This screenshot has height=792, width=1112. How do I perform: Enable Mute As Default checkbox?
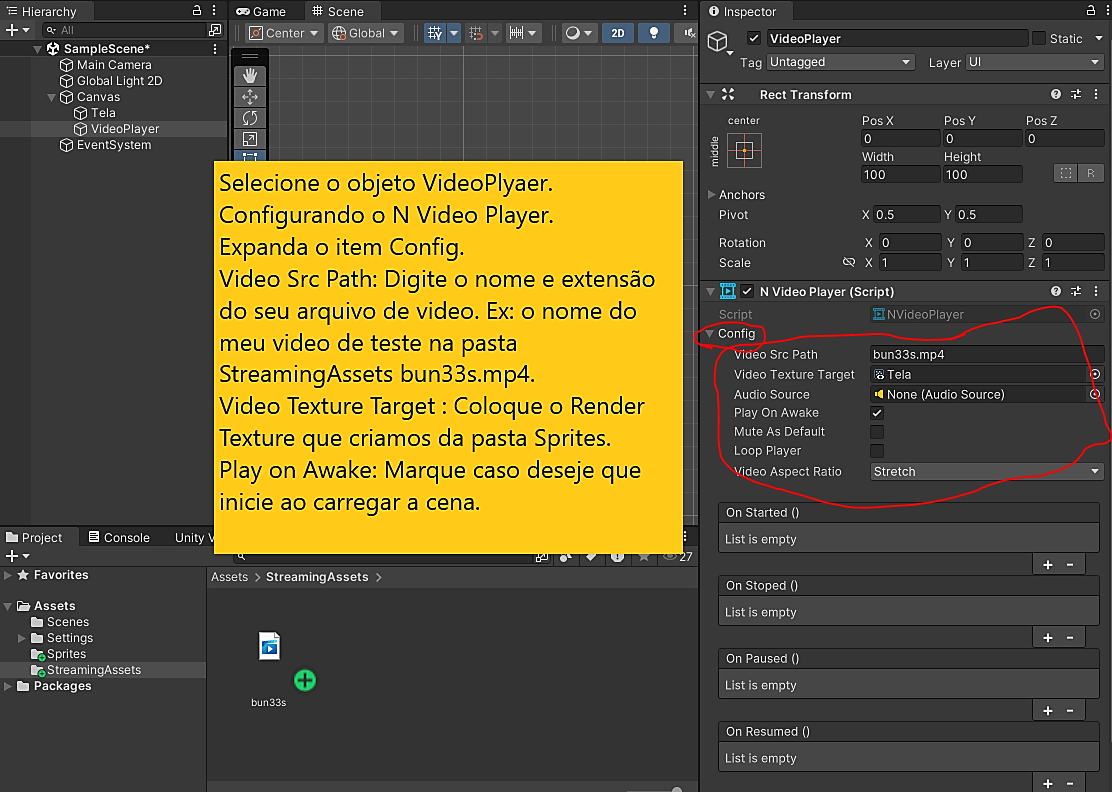(x=877, y=432)
